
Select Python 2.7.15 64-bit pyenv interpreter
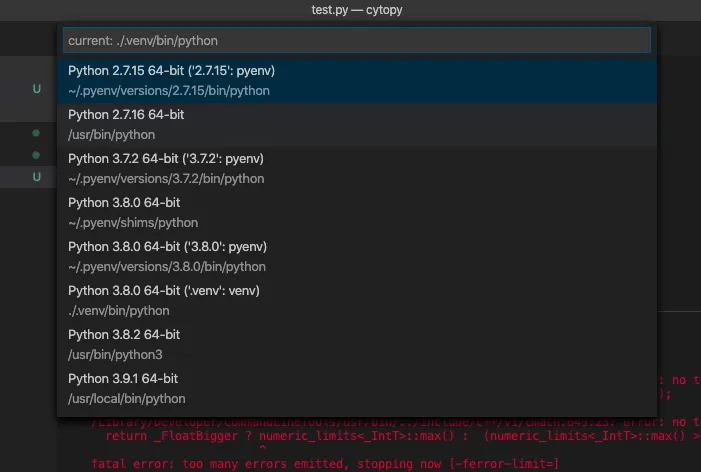pyautogui.click(x=171, y=71)
